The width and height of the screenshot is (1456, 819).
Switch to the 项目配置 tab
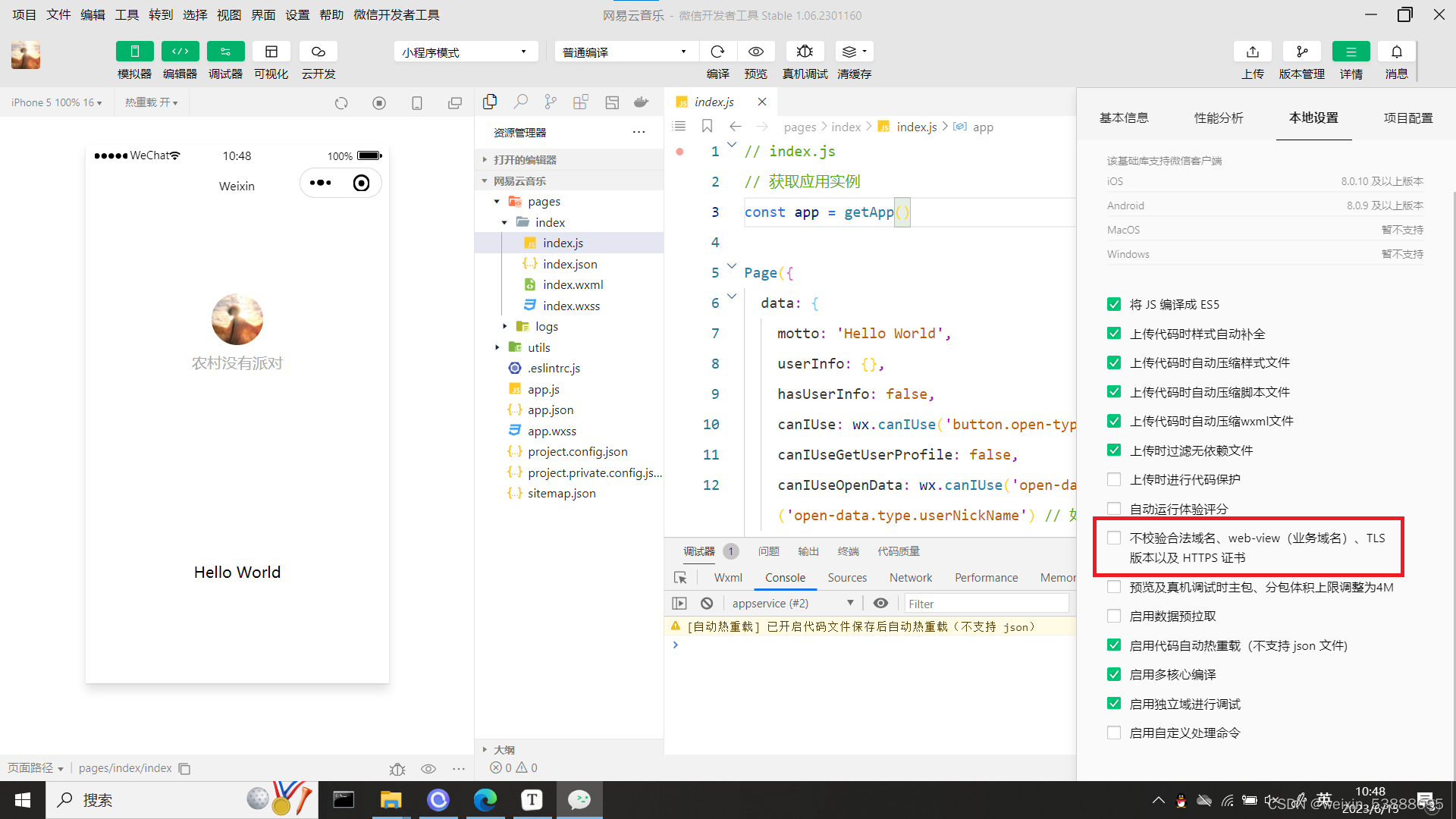pyautogui.click(x=1407, y=118)
